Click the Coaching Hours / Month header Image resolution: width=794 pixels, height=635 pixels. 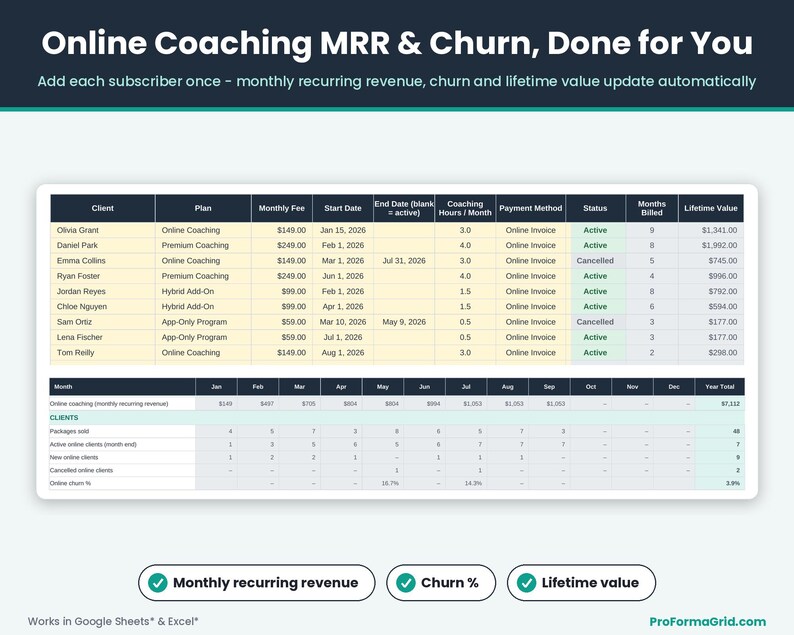pos(465,208)
